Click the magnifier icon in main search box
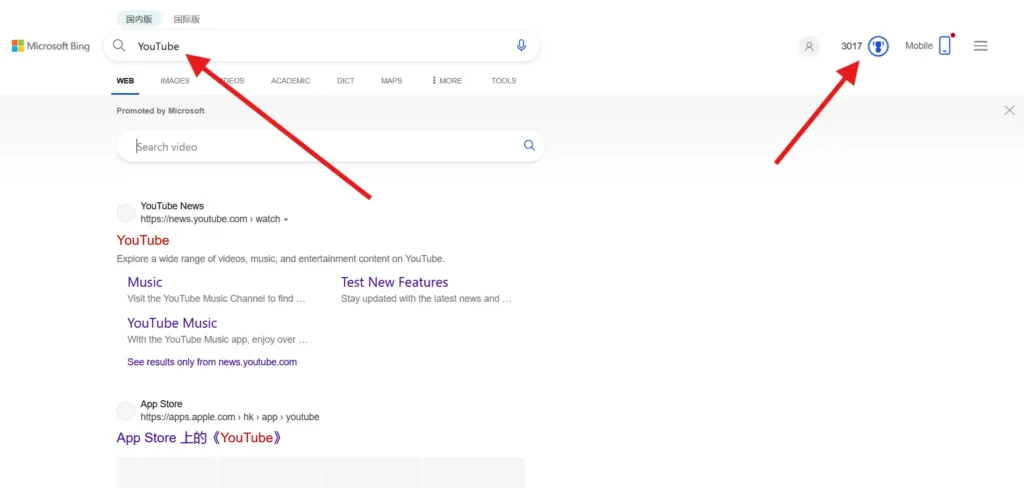 click(119, 46)
